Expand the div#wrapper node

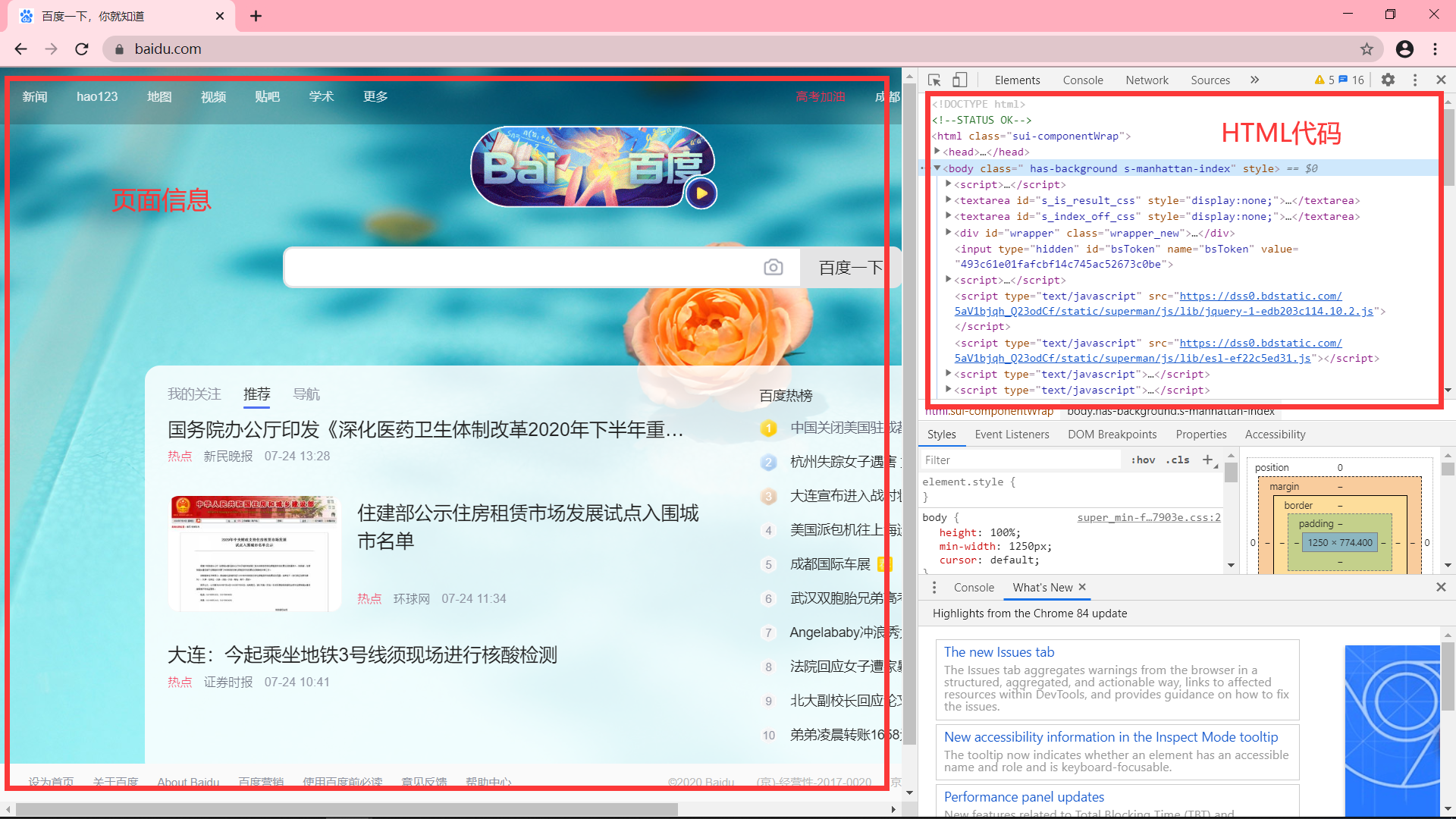pyautogui.click(x=948, y=233)
